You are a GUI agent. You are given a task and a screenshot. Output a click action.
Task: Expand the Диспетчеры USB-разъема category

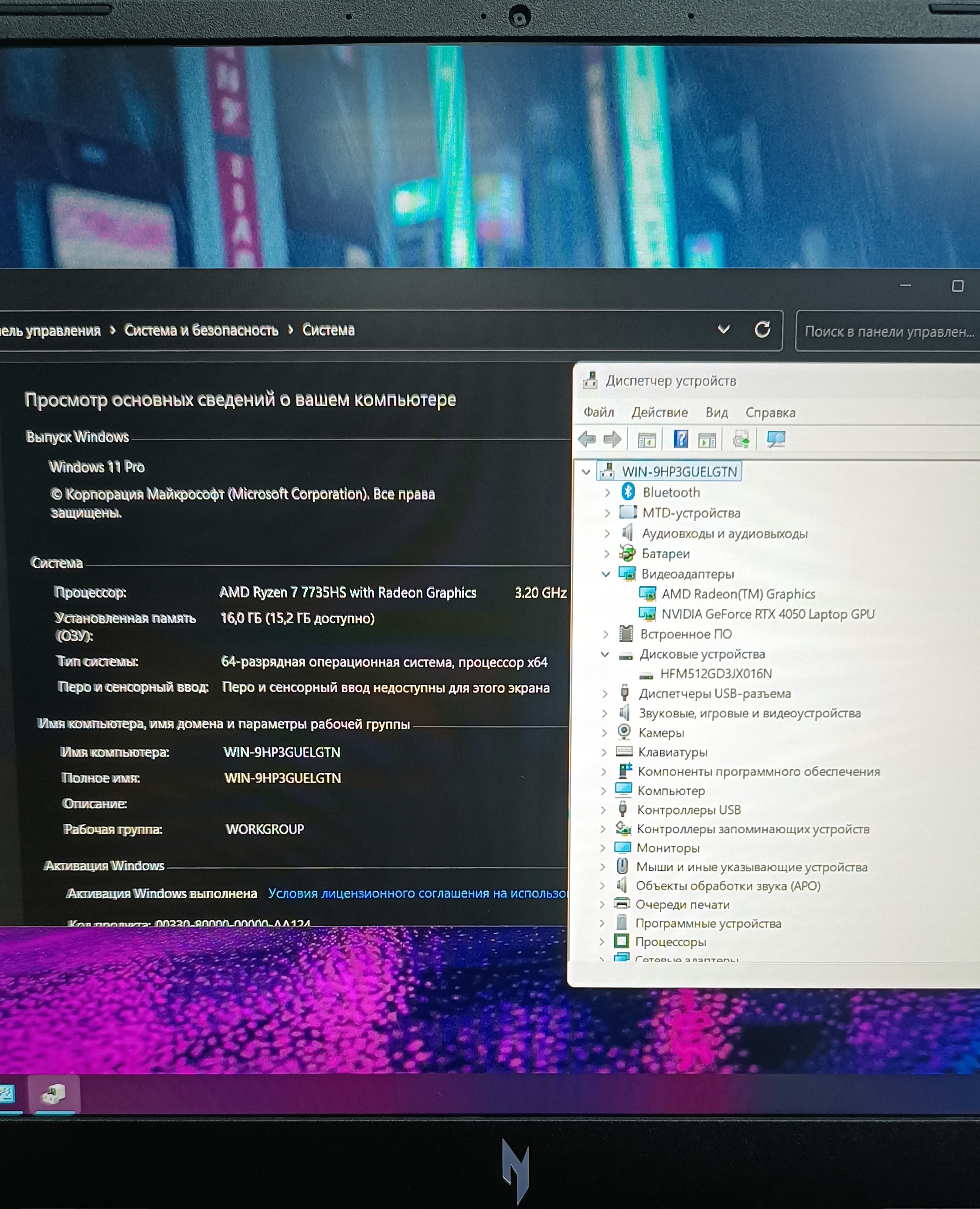point(605,693)
